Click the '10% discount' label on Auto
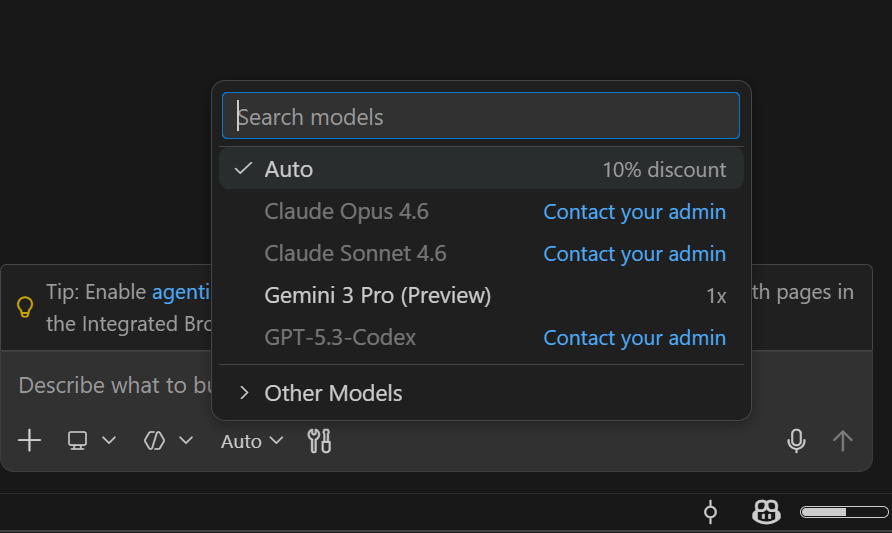 click(x=664, y=170)
